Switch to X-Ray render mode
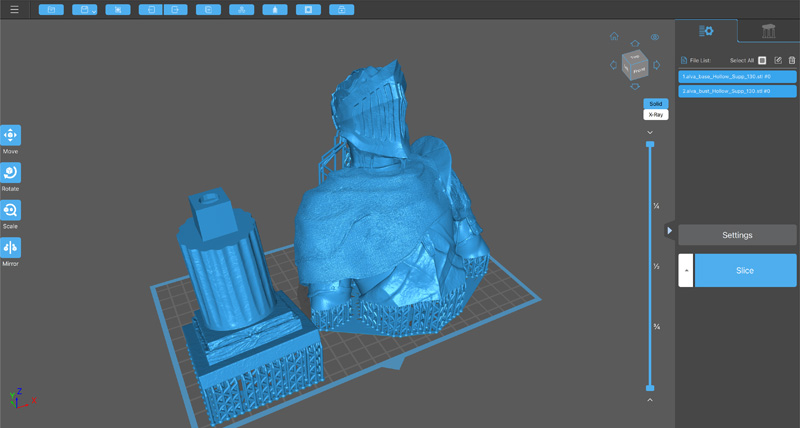Screen dimensions: 800x428 656,115
